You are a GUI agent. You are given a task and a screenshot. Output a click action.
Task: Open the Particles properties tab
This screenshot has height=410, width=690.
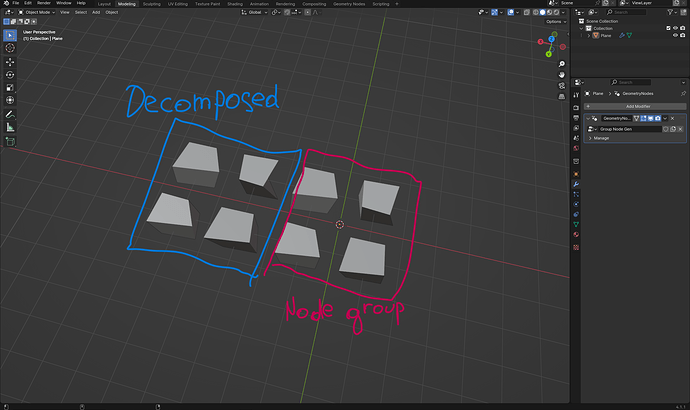pyautogui.click(x=576, y=194)
